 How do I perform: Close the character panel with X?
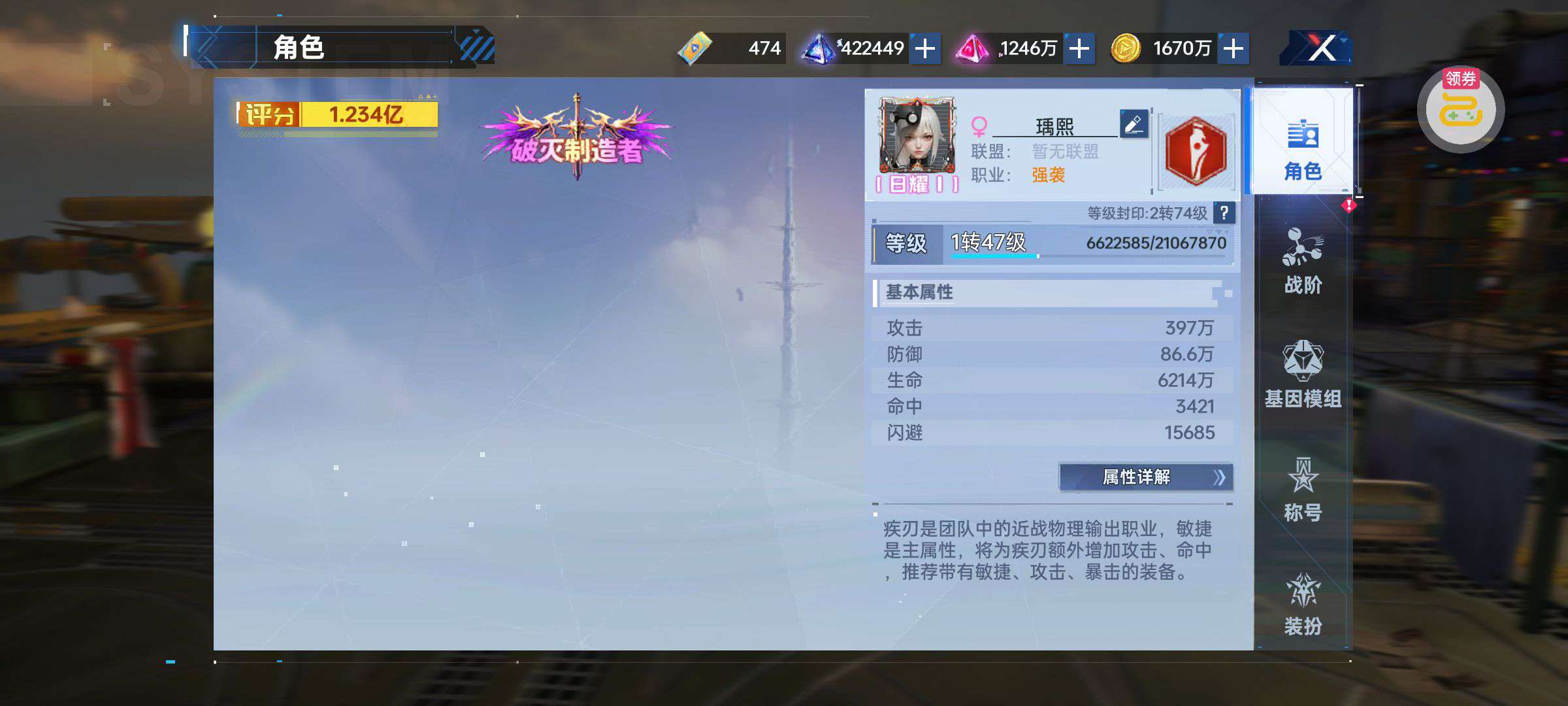(x=1321, y=48)
